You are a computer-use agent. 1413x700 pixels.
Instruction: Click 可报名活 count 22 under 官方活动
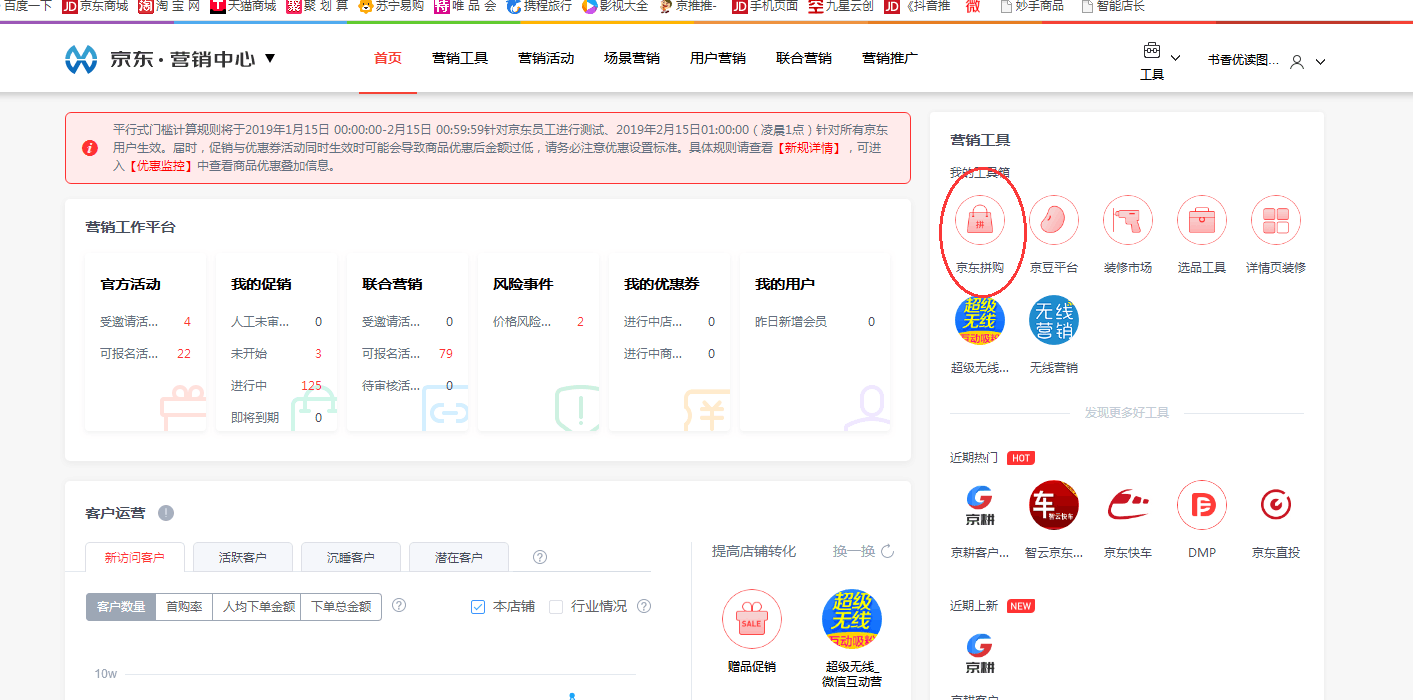[184, 354]
